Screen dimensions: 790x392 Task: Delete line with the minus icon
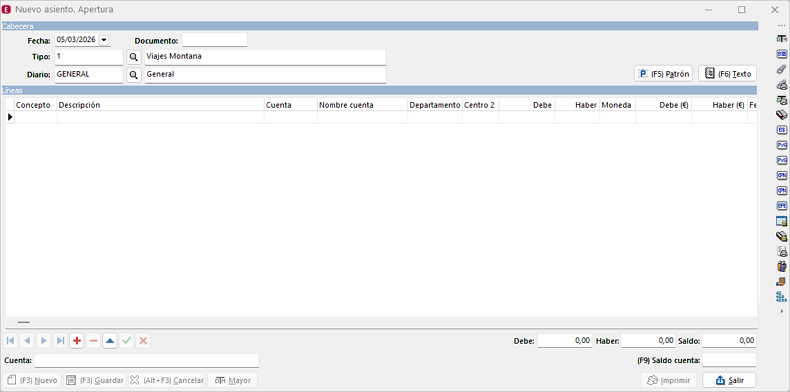pos(94,341)
